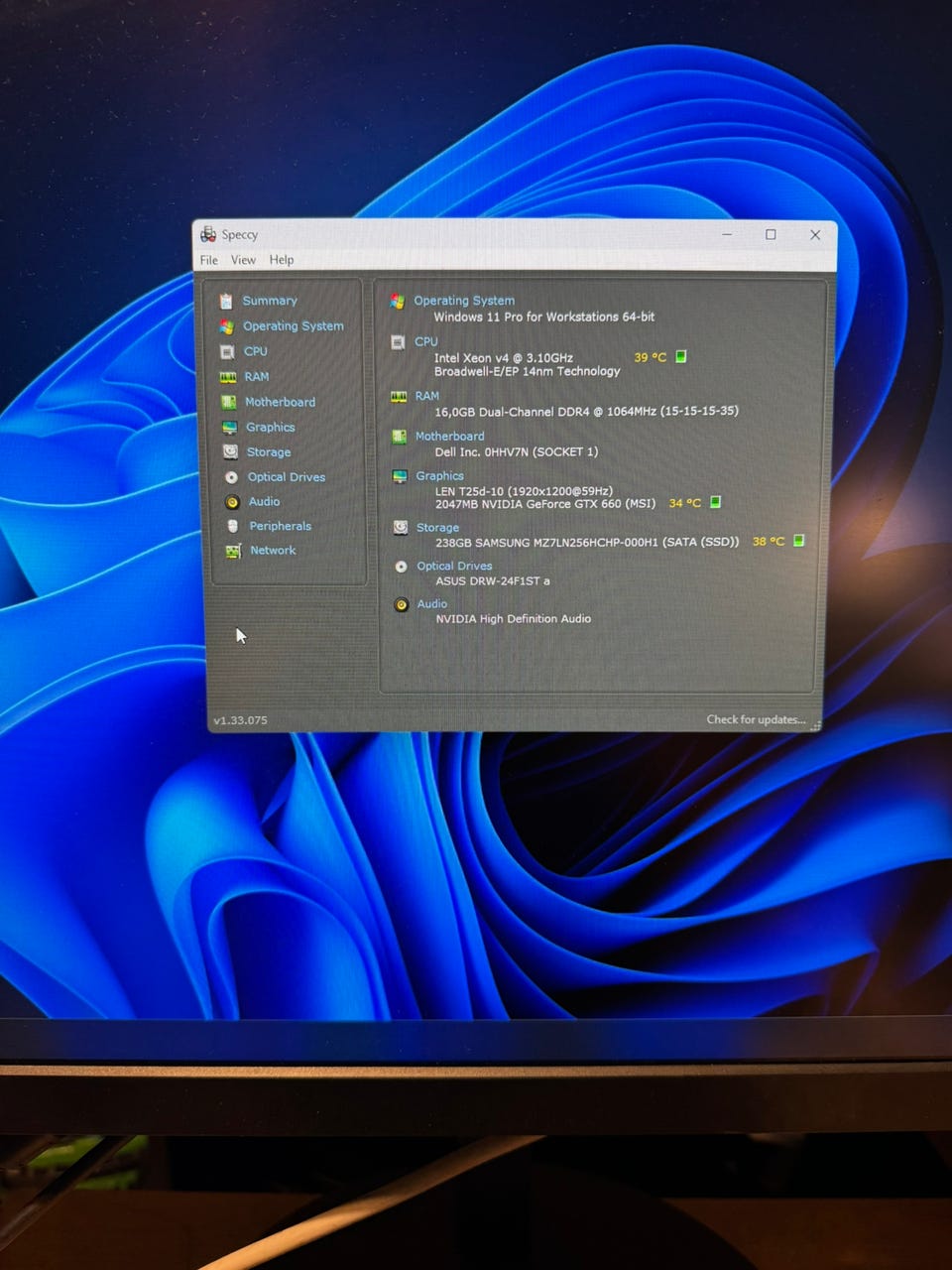Image resolution: width=952 pixels, height=1270 pixels.
Task: Select Network in the sidebar list
Action: point(273,551)
